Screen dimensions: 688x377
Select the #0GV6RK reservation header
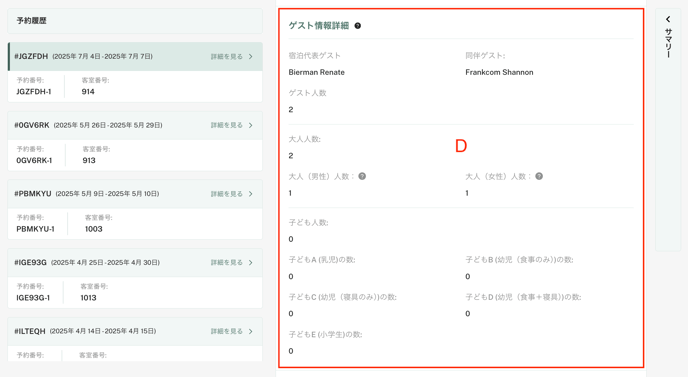pos(135,125)
